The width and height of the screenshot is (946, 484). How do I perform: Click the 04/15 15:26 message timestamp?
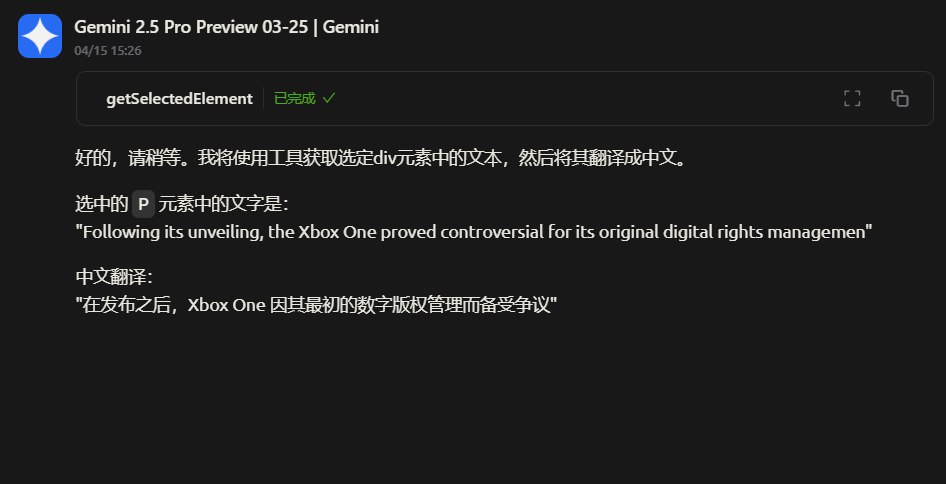tap(107, 51)
